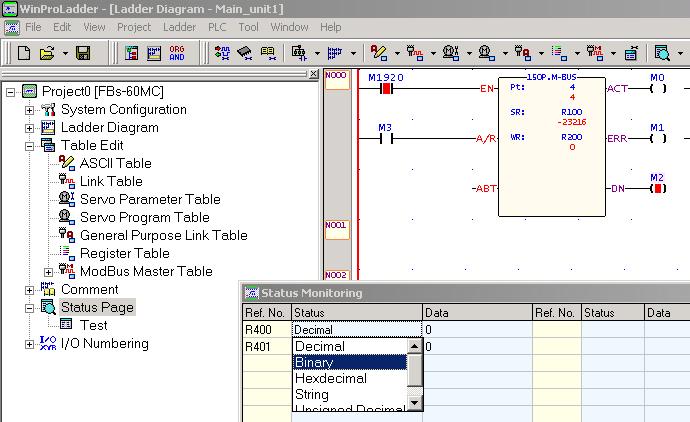Open the Tool menu

coord(248,27)
